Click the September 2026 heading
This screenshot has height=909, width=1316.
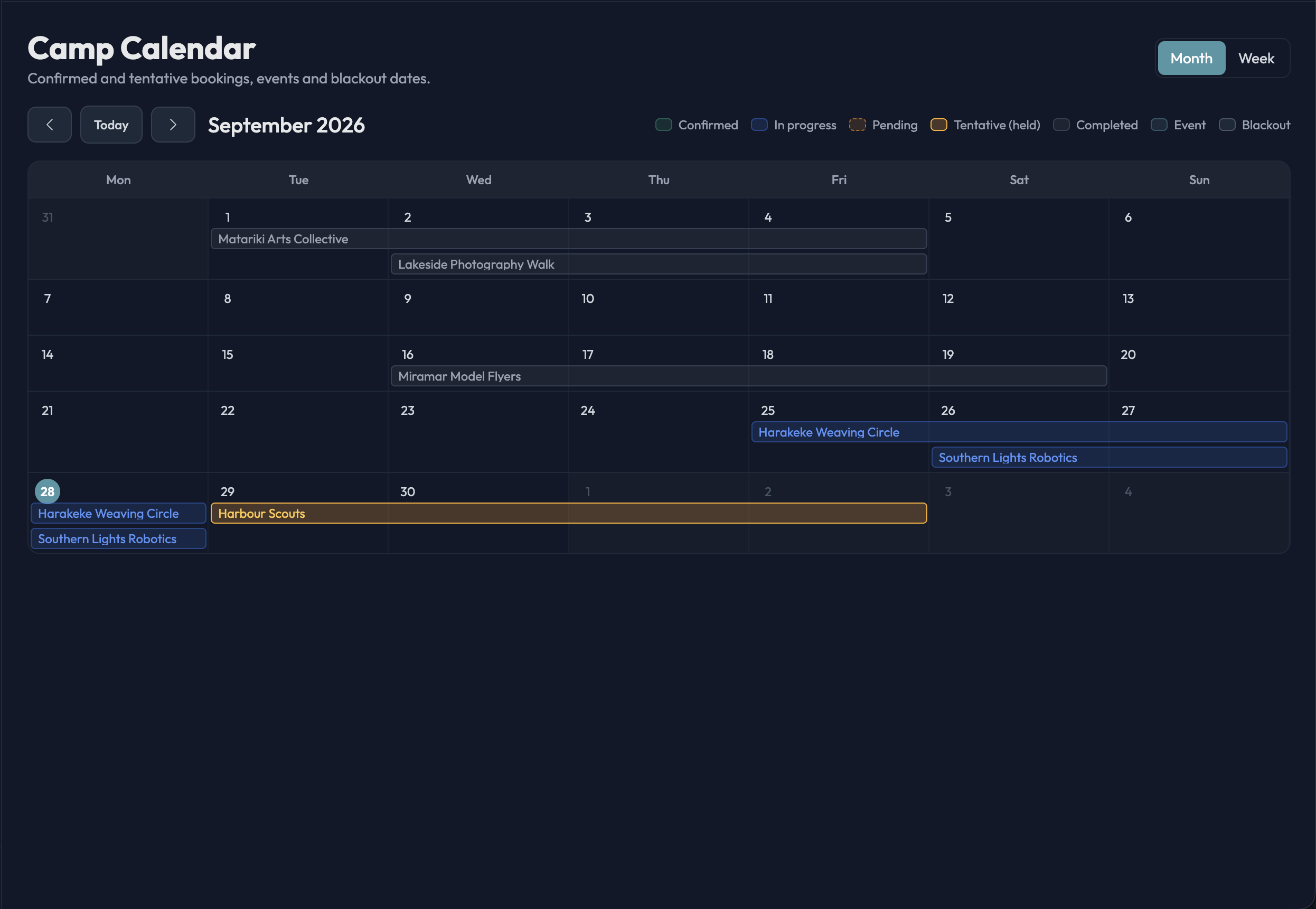286,125
